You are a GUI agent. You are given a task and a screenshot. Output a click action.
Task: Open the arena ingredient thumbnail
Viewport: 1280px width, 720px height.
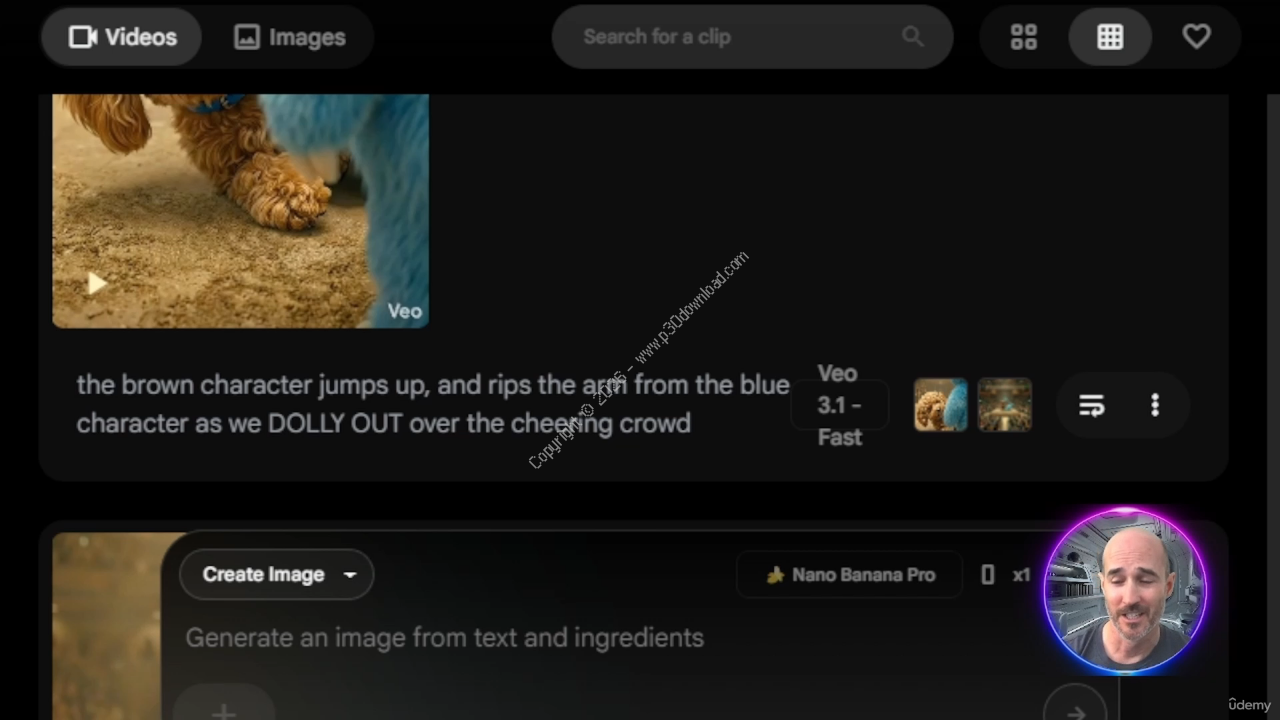click(1004, 405)
